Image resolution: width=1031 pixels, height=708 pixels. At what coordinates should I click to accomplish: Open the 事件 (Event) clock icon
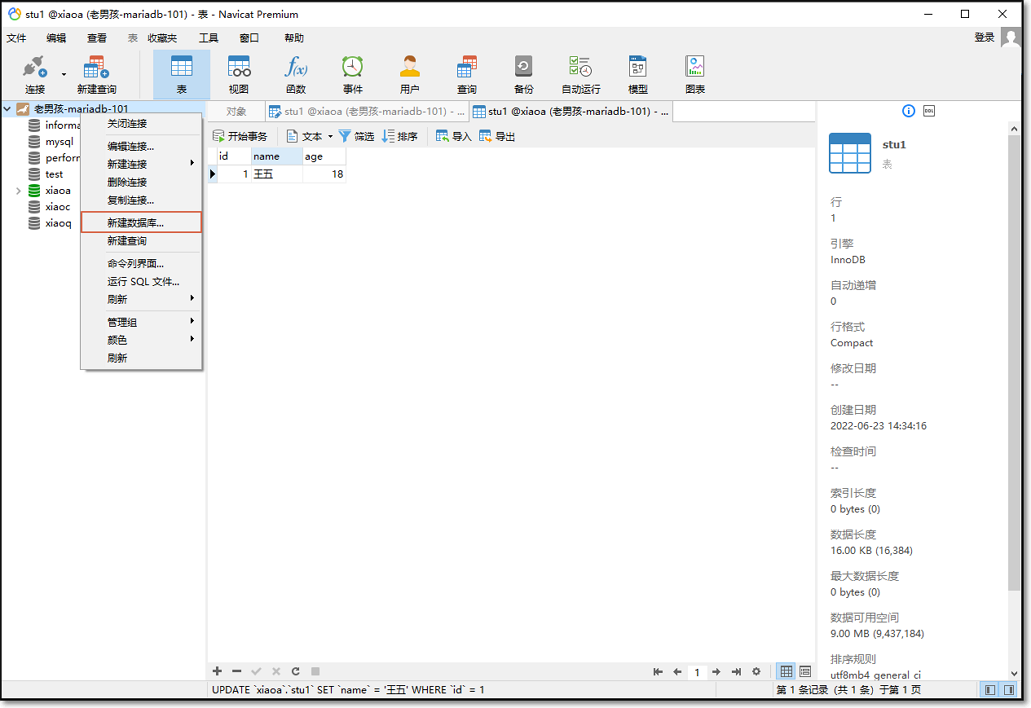coord(353,74)
